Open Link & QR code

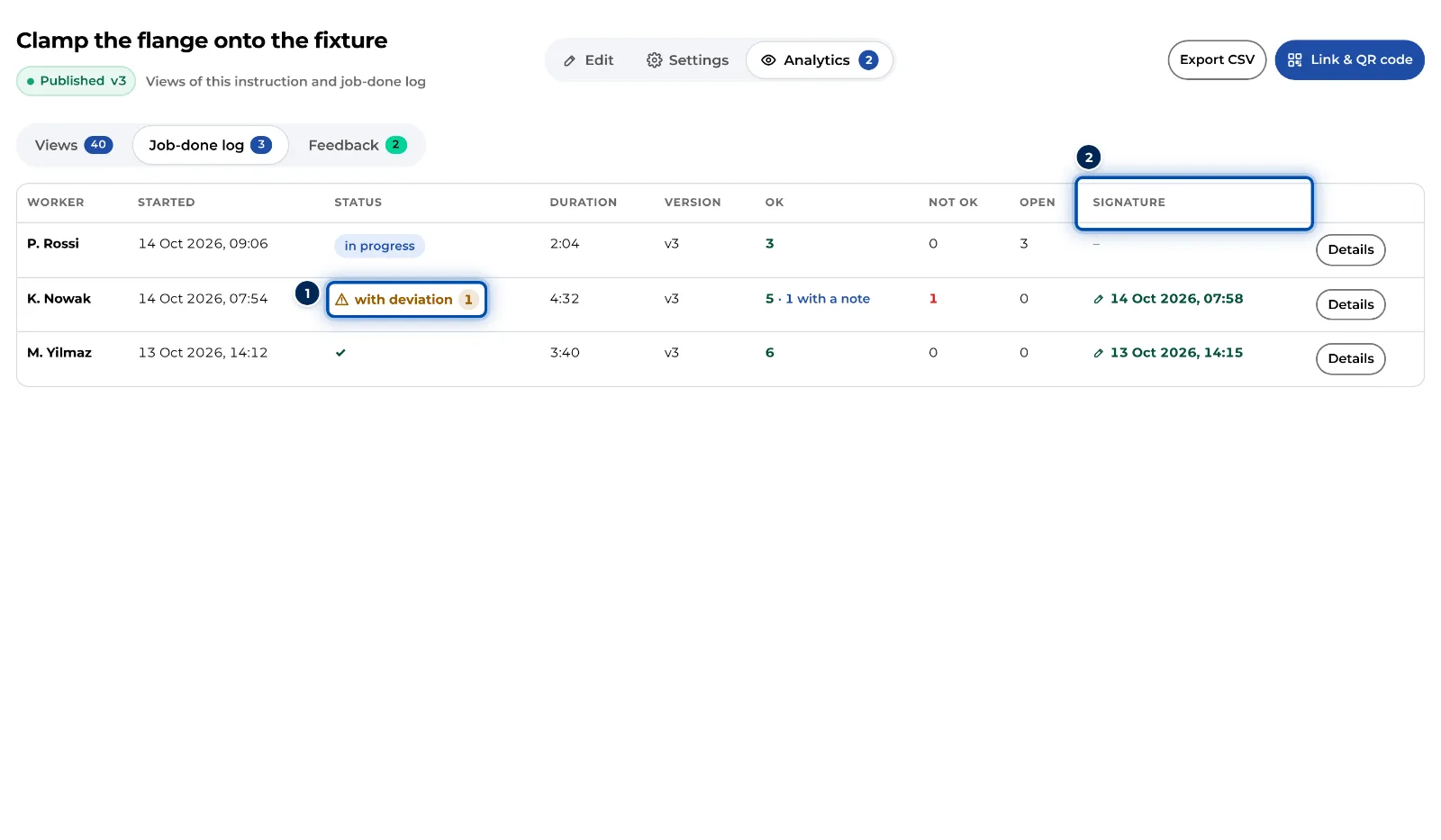click(1349, 59)
